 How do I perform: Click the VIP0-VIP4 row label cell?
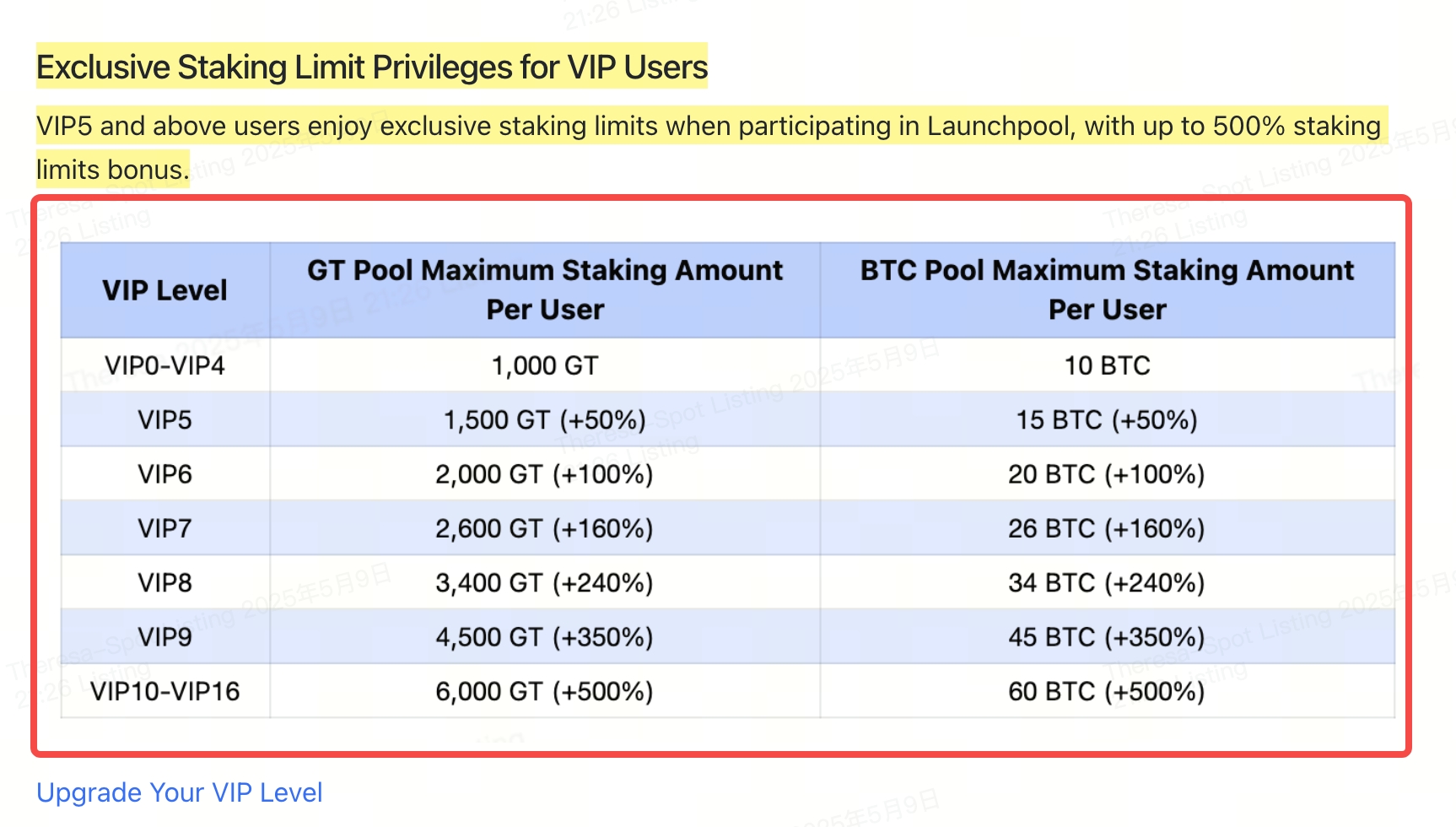[165, 365]
